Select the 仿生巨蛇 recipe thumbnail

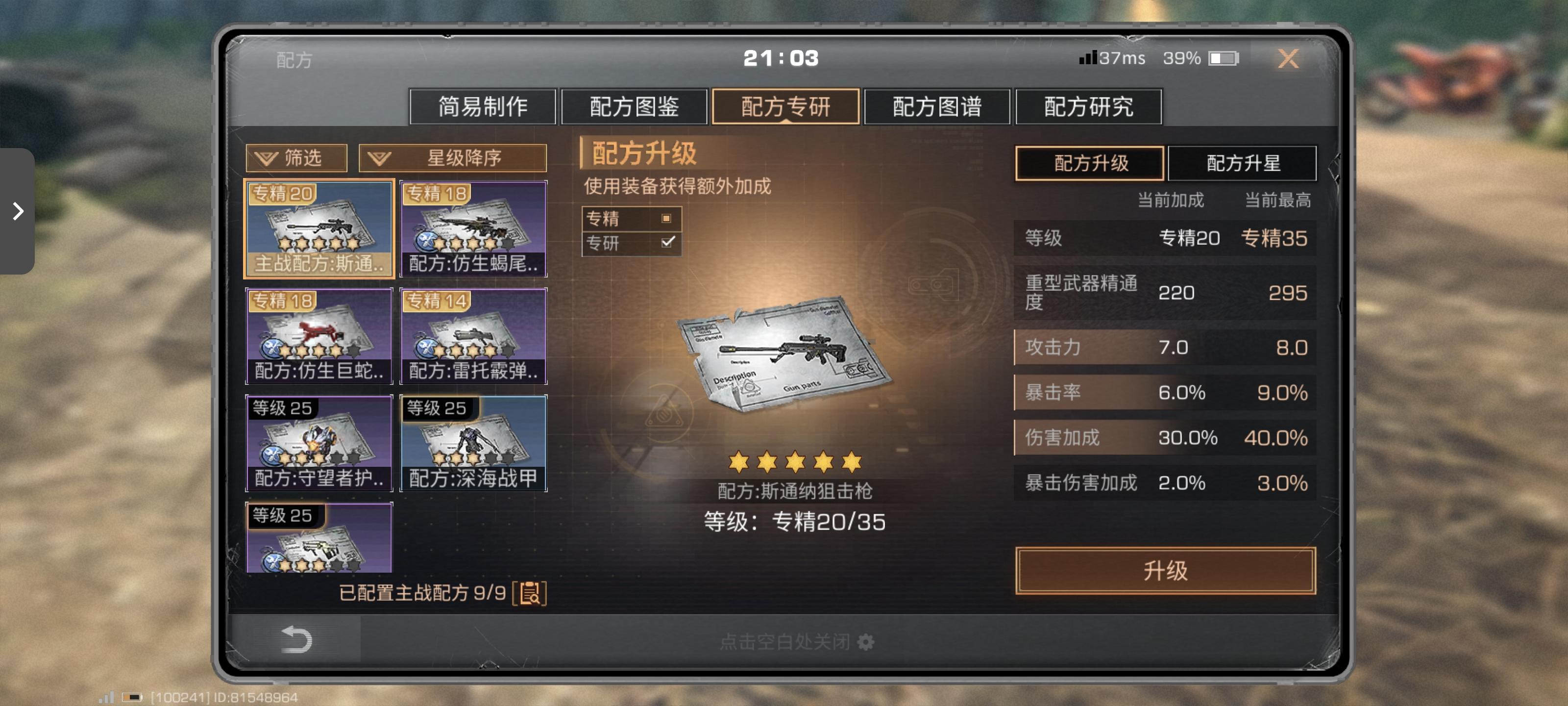(x=319, y=336)
